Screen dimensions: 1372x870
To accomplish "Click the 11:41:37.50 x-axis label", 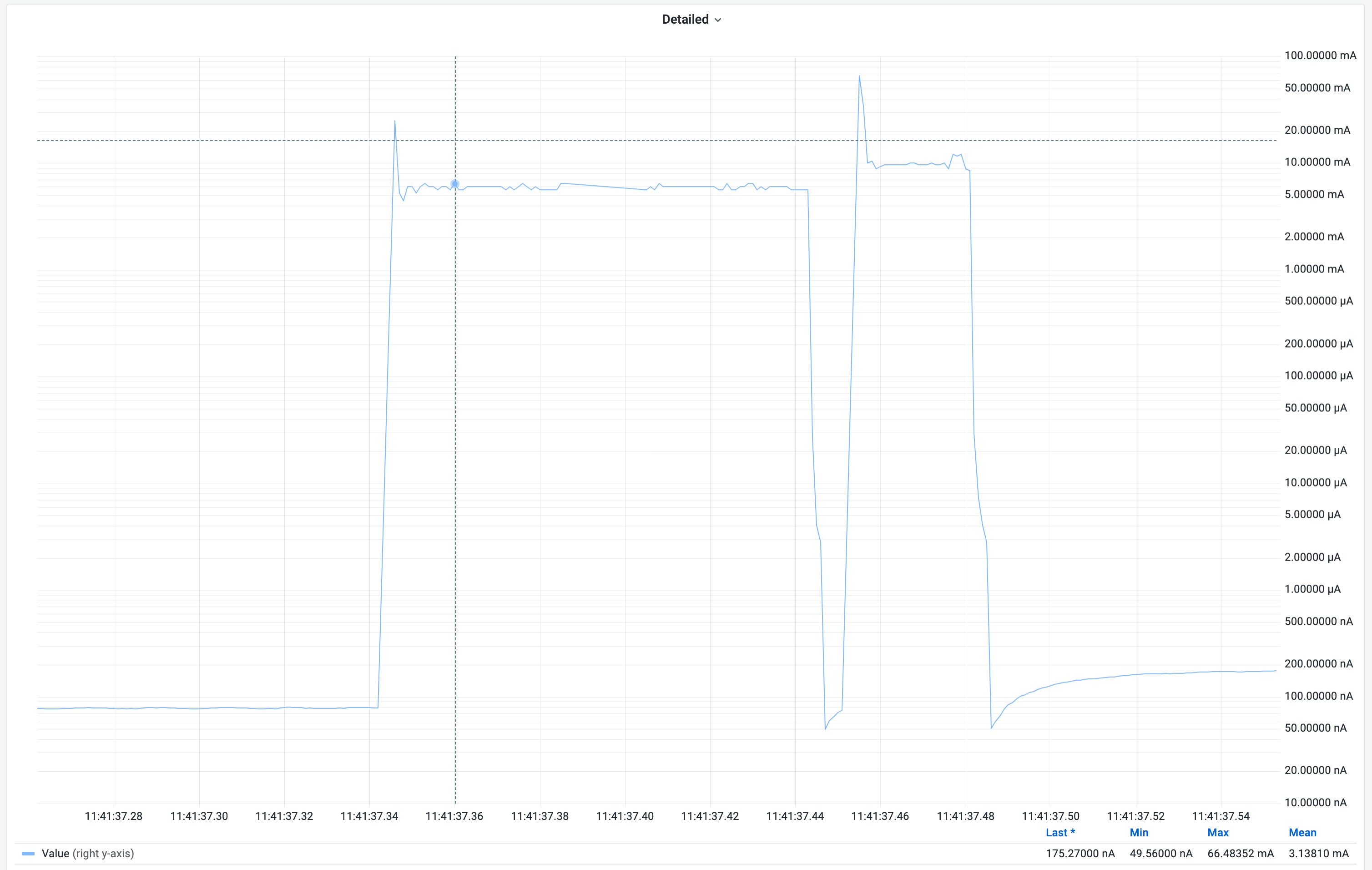I will 1051,816.
